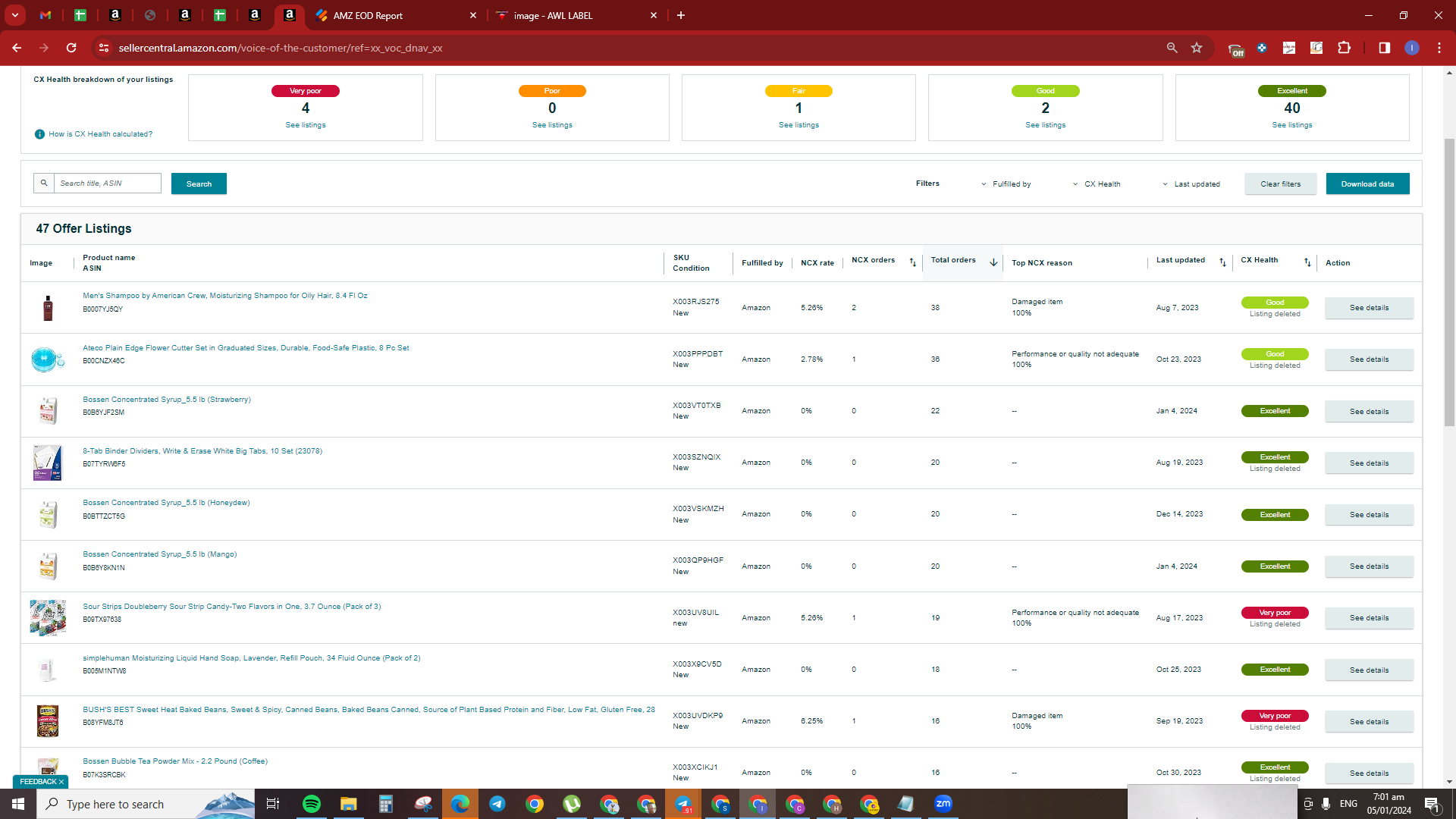
Task: Toggle the browser side panel icon
Action: pyautogui.click(x=1384, y=48)
